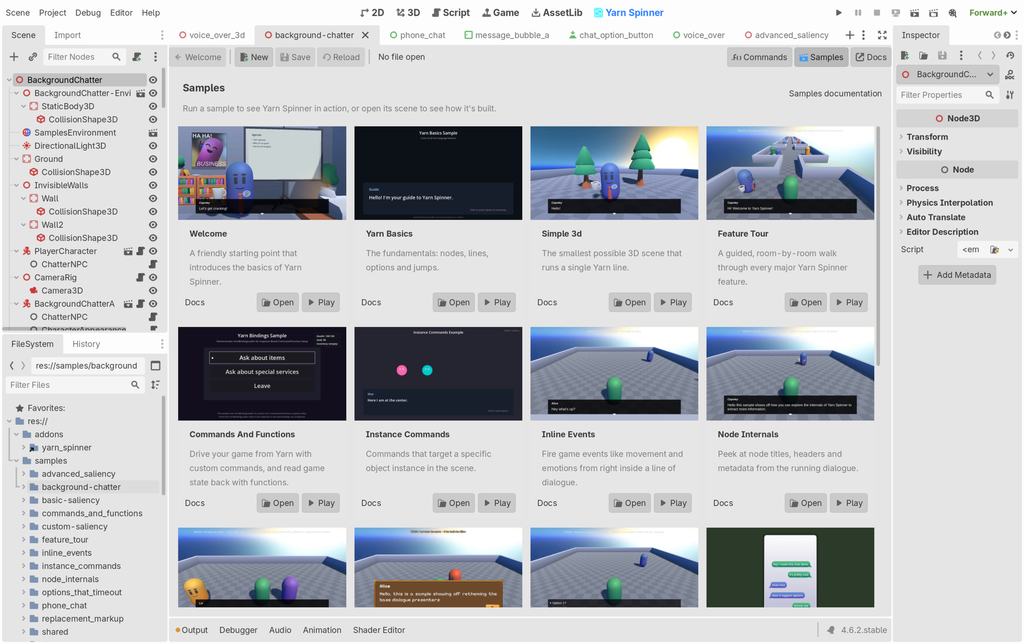Click the attach script icon in Scene dock
1024x644 pixels.
click(136, 57)
